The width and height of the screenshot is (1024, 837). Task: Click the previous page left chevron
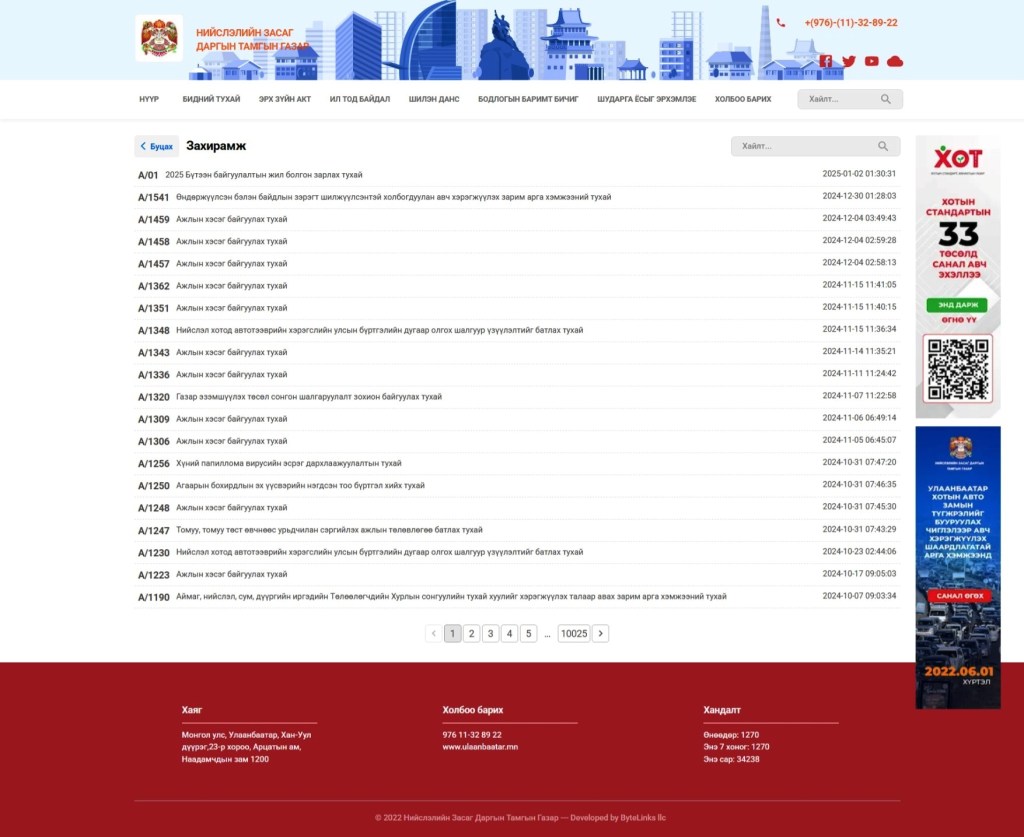tap(433, 633)
